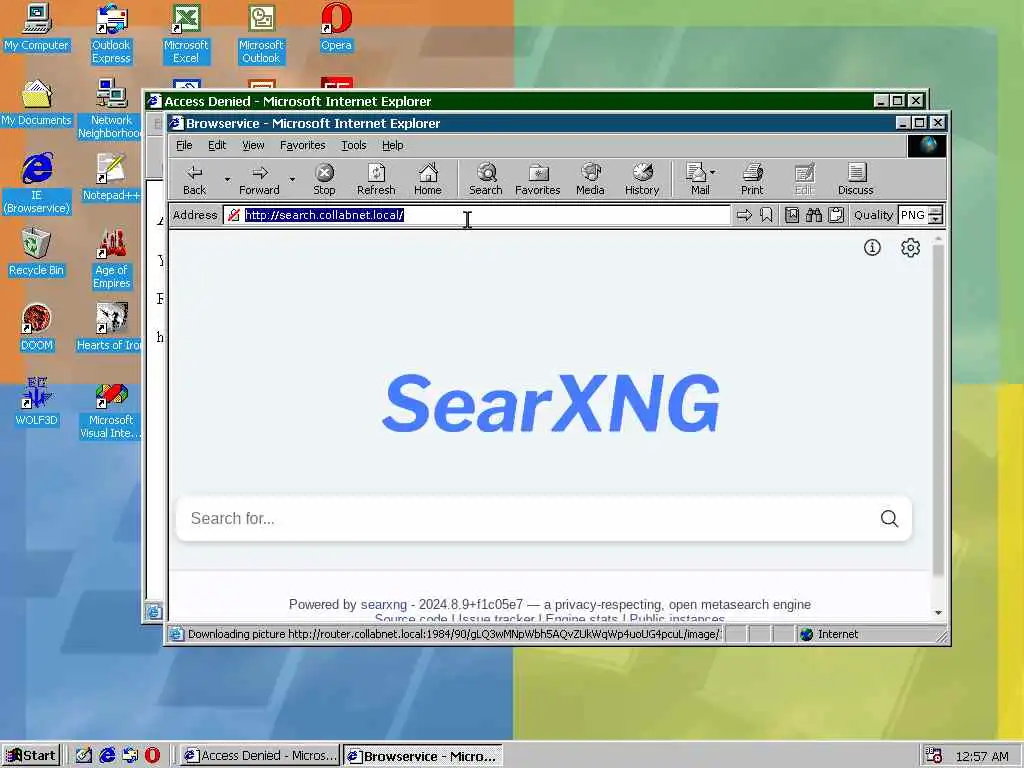
Task: Click Browservice taskbar button
Action: (x=423, y=756)
